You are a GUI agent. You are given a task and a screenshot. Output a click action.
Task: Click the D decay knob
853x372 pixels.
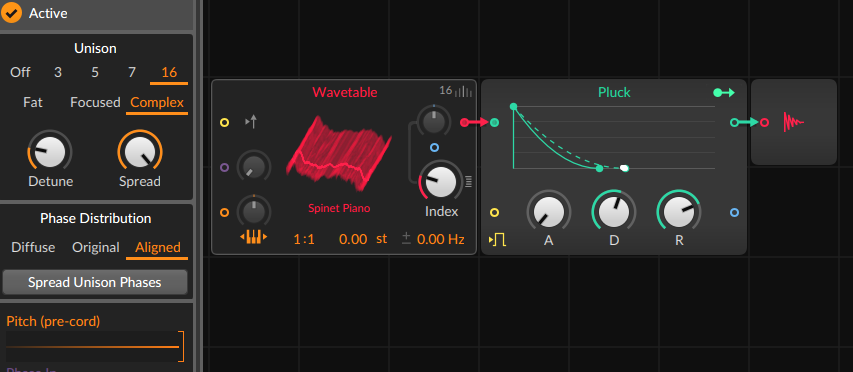(x=614, y=212)
